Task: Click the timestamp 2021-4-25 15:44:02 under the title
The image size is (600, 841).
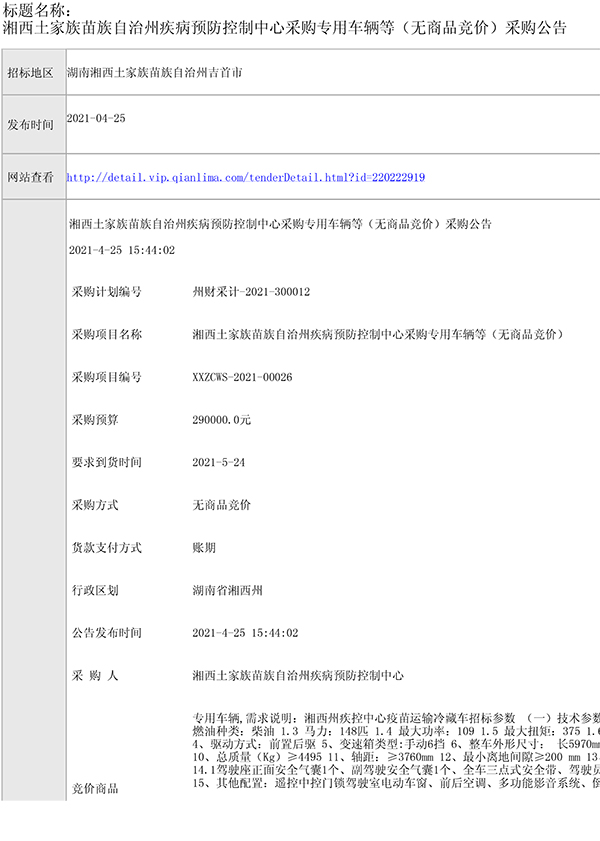Action: pyautogui.click(x=122, y=250)
